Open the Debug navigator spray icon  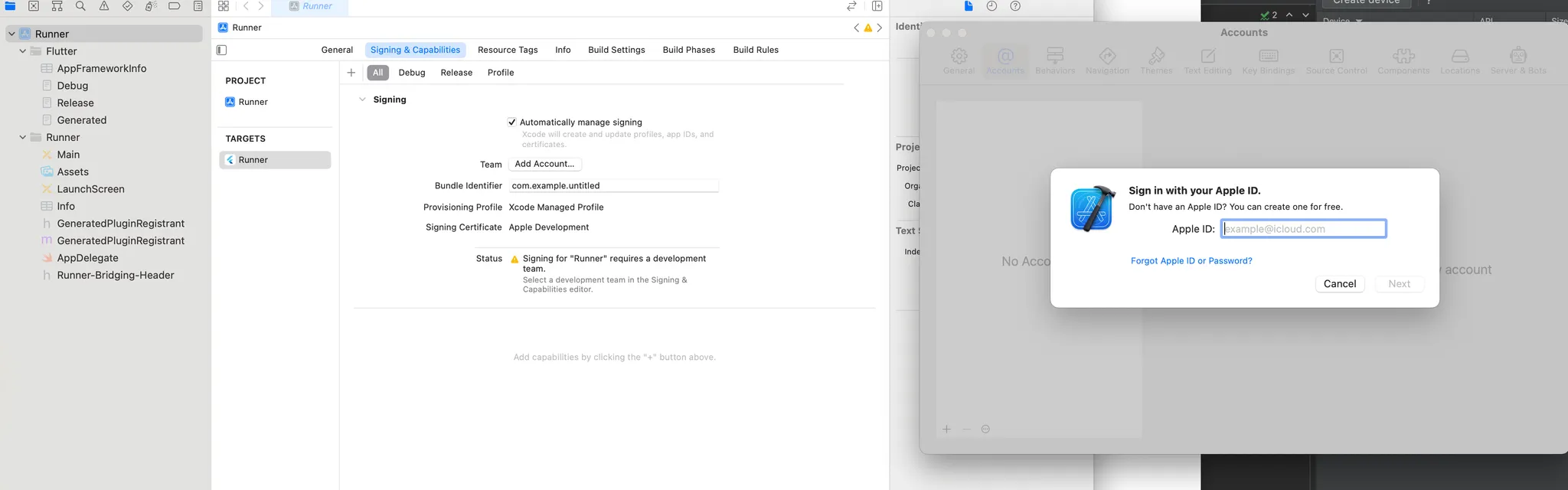[x=151, y=6]
